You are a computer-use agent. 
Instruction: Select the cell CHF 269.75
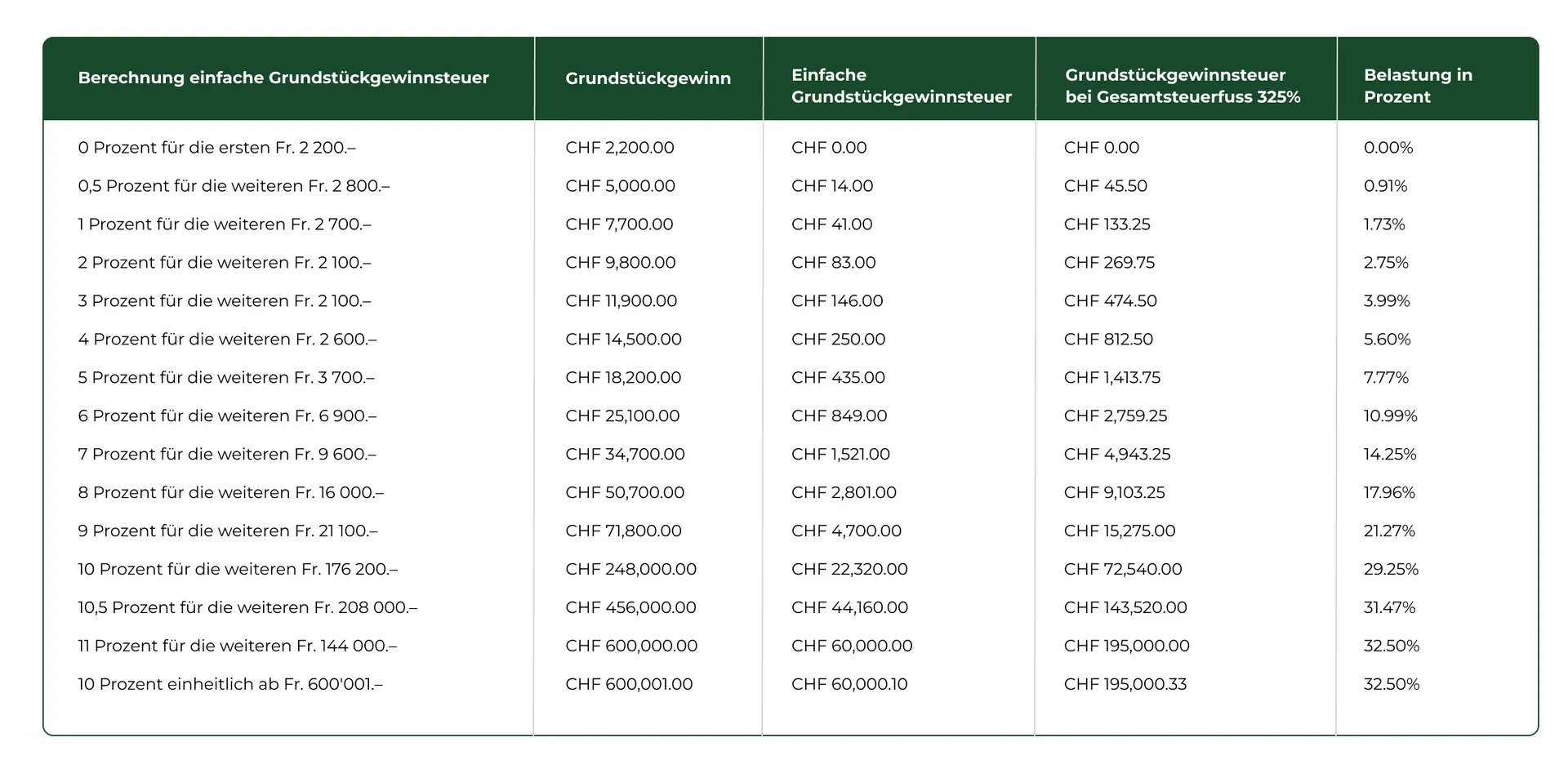tap(1109, 263)
